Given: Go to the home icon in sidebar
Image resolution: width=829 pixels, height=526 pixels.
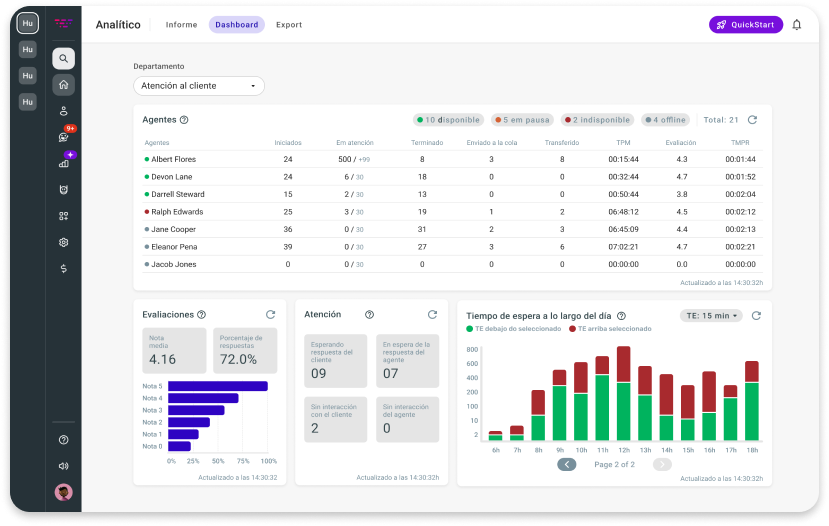Looking at the screenshot, I should click(x=63, y=85).
